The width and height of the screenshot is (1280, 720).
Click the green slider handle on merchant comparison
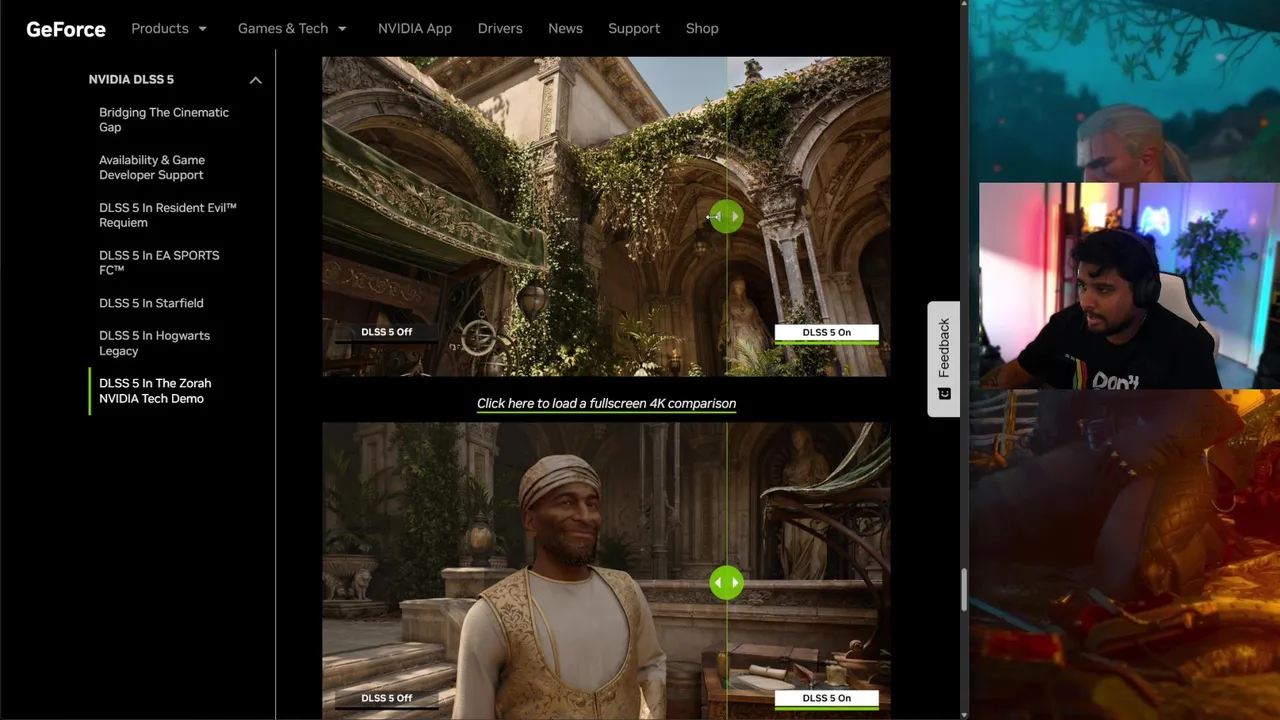[x=726, y=583]
